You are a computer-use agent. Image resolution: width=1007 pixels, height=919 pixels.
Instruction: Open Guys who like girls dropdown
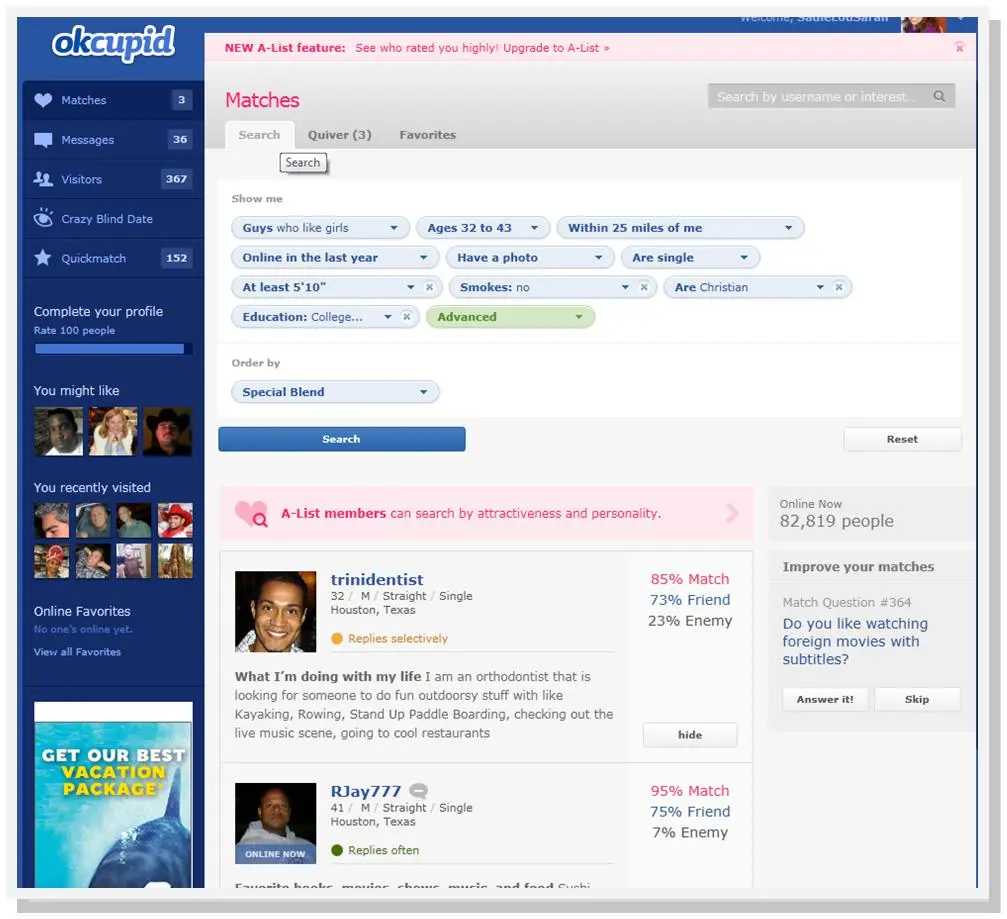coord(320,228)
